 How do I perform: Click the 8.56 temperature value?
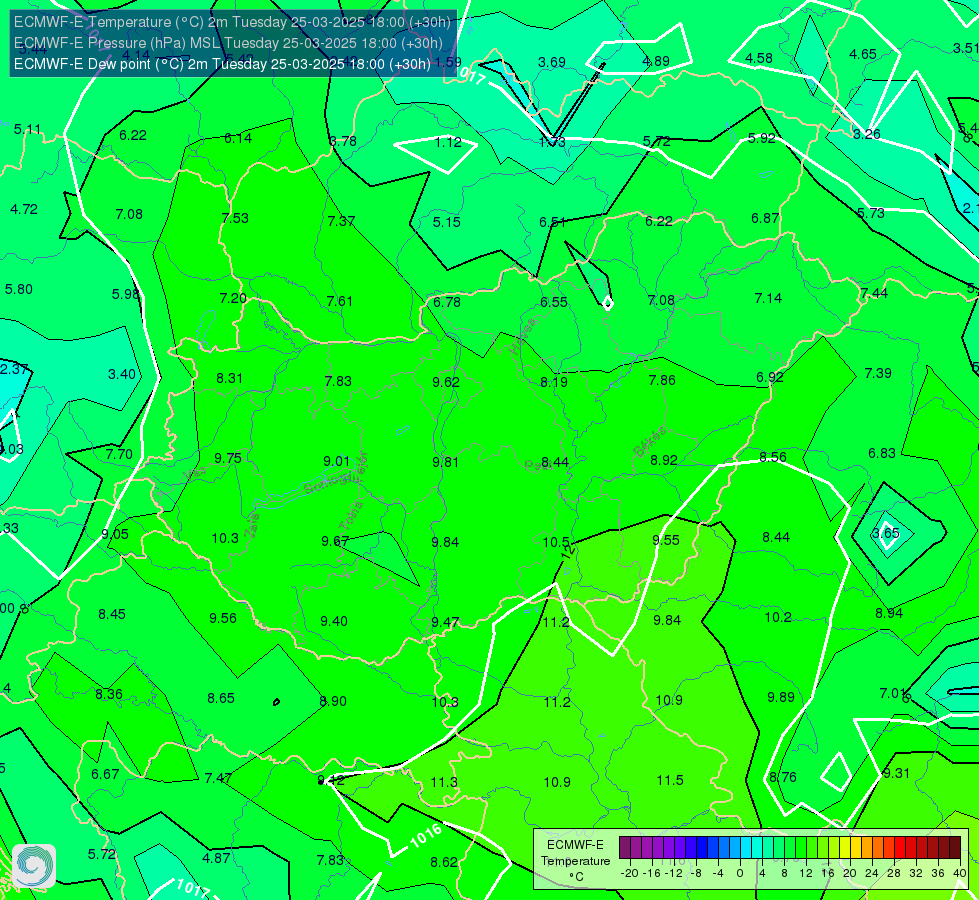773,458
